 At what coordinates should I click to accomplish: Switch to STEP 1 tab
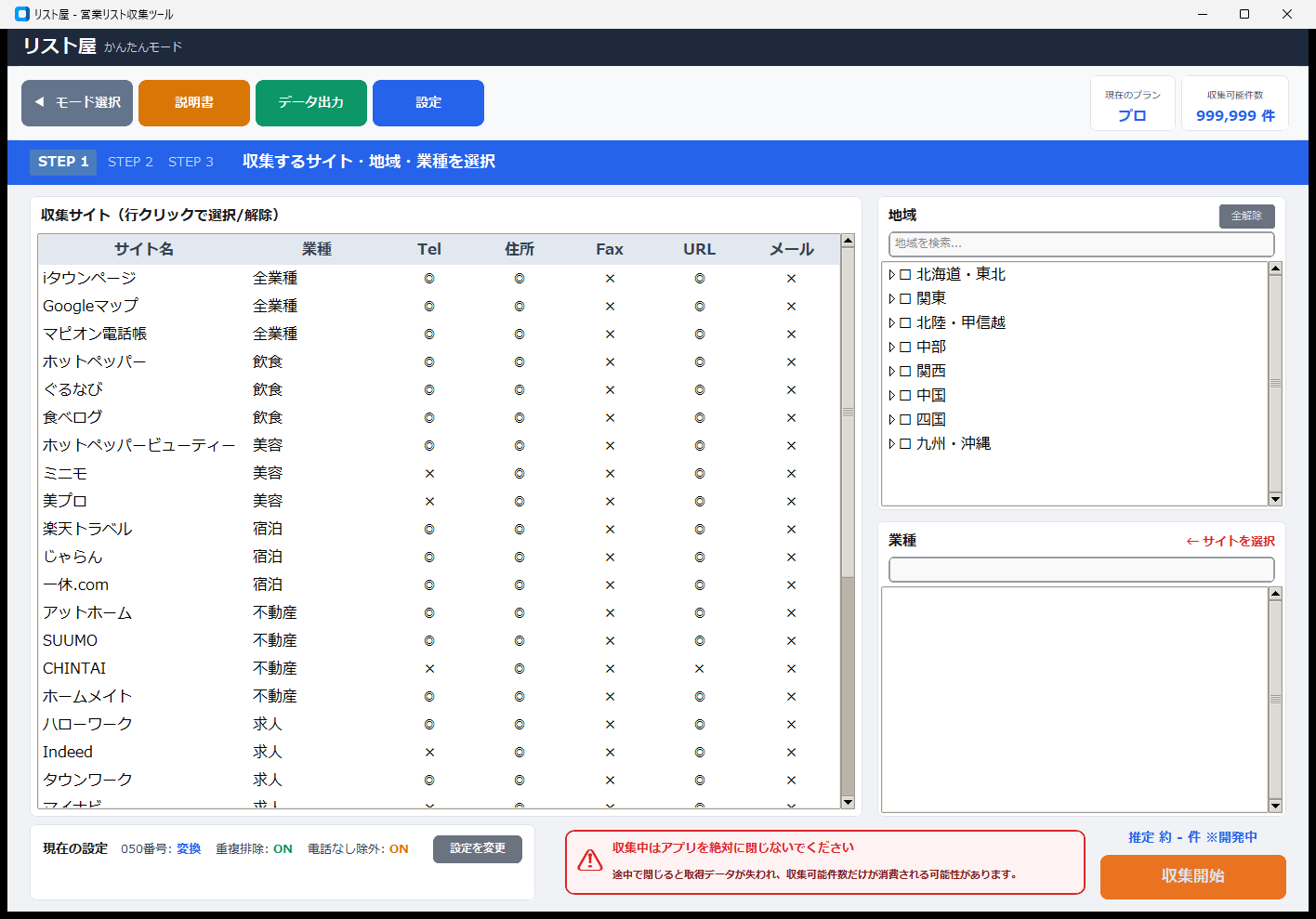pyautogui.click(x=63, y=162)
